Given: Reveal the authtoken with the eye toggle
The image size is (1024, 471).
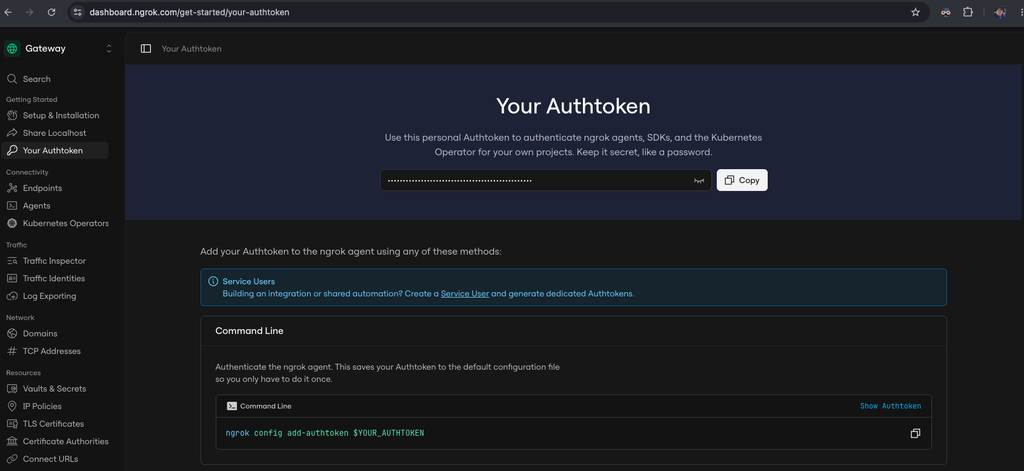Looking at the screenshot, I should pyautogui.click(x=699, y=180).
